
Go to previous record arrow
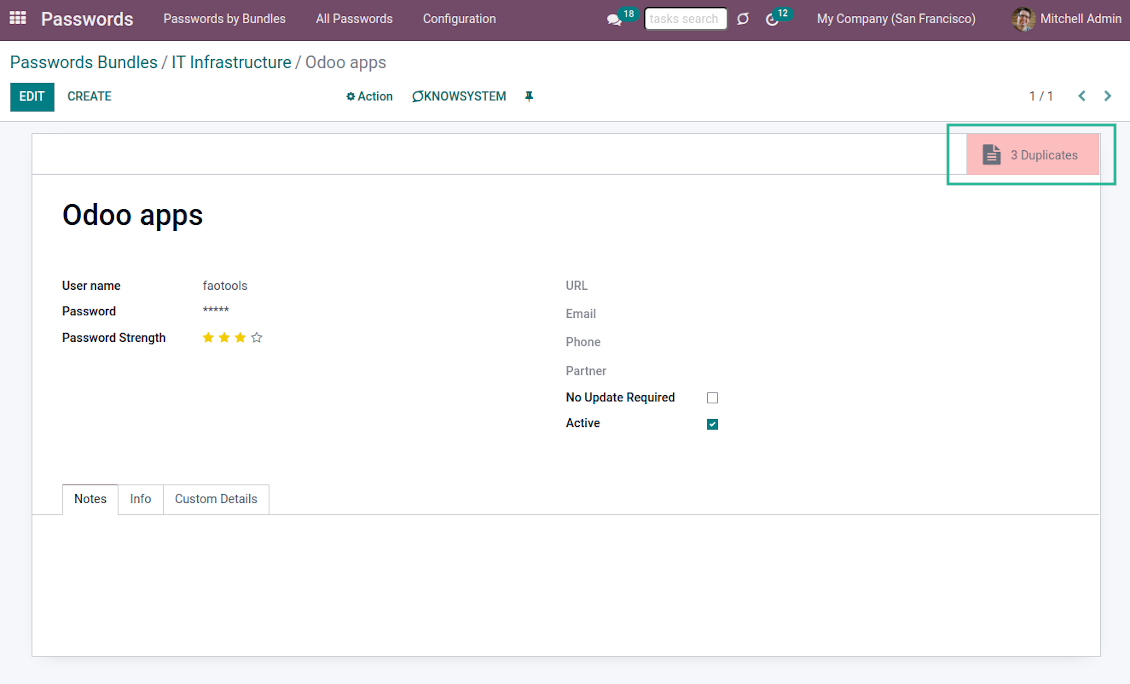(1082, 96)
